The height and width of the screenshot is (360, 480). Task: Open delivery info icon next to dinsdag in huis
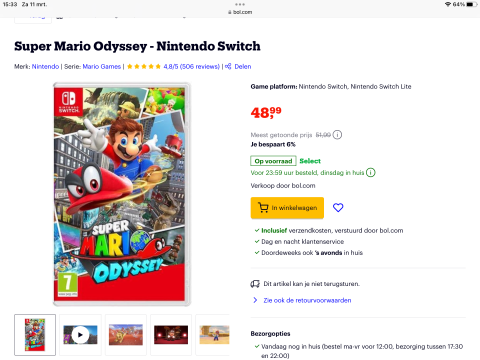tap(371, 172)
